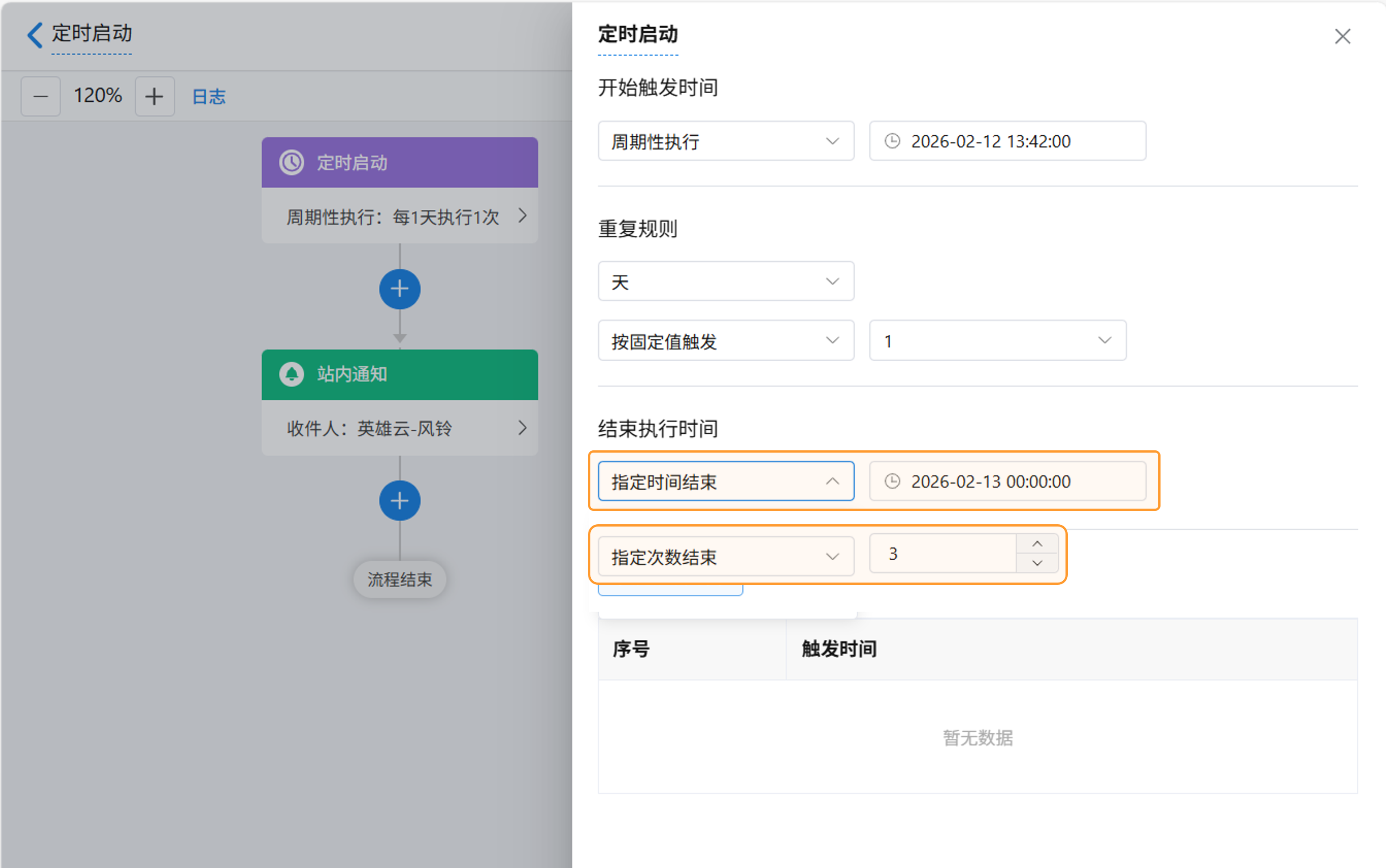1386x868 pixels.
Task: Click the back arrow next to 定时启动
Action: pos(35,35)
